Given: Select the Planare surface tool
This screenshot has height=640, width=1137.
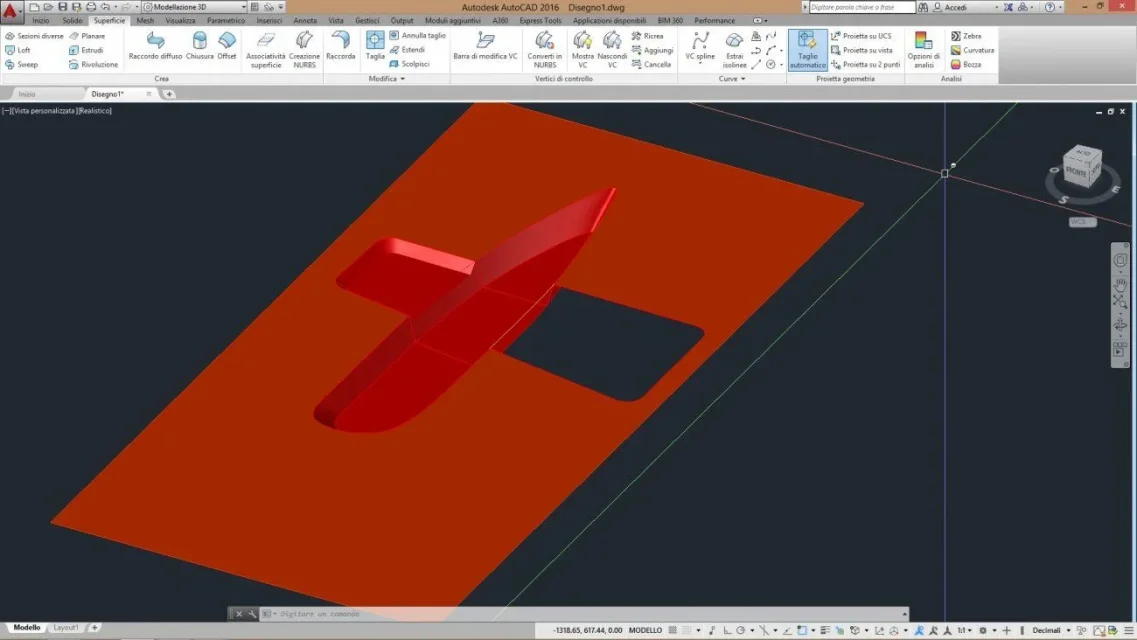Looking at the screenshot, I should tap(87, 36).
